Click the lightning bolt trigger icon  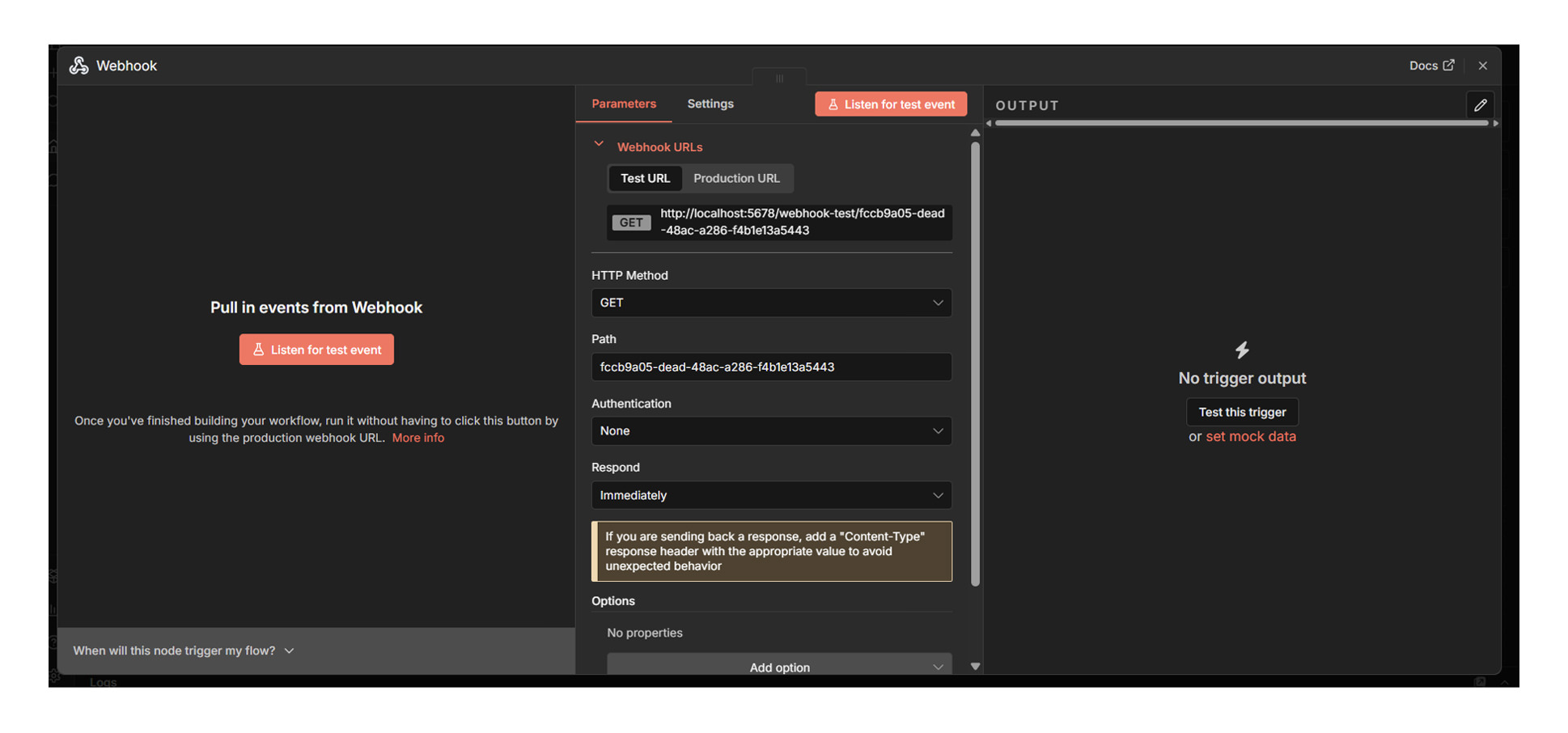click(1242, 350)
